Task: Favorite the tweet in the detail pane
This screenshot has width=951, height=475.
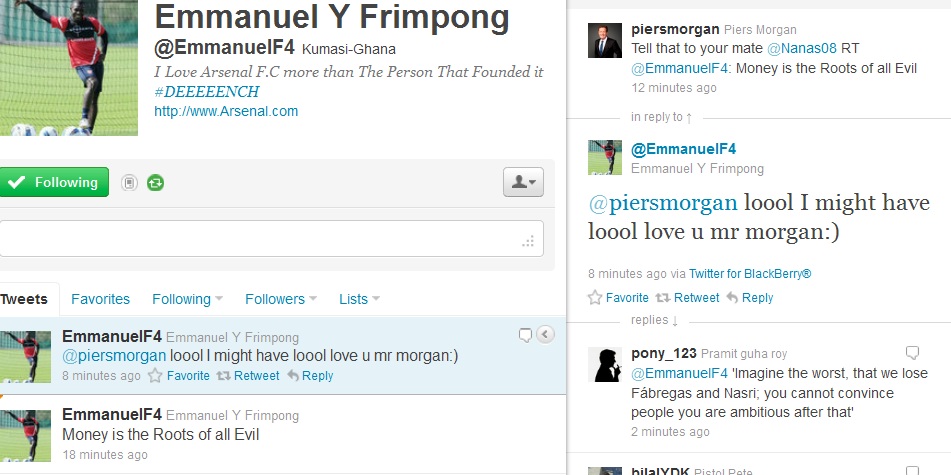Action: [x=618, y=298]
